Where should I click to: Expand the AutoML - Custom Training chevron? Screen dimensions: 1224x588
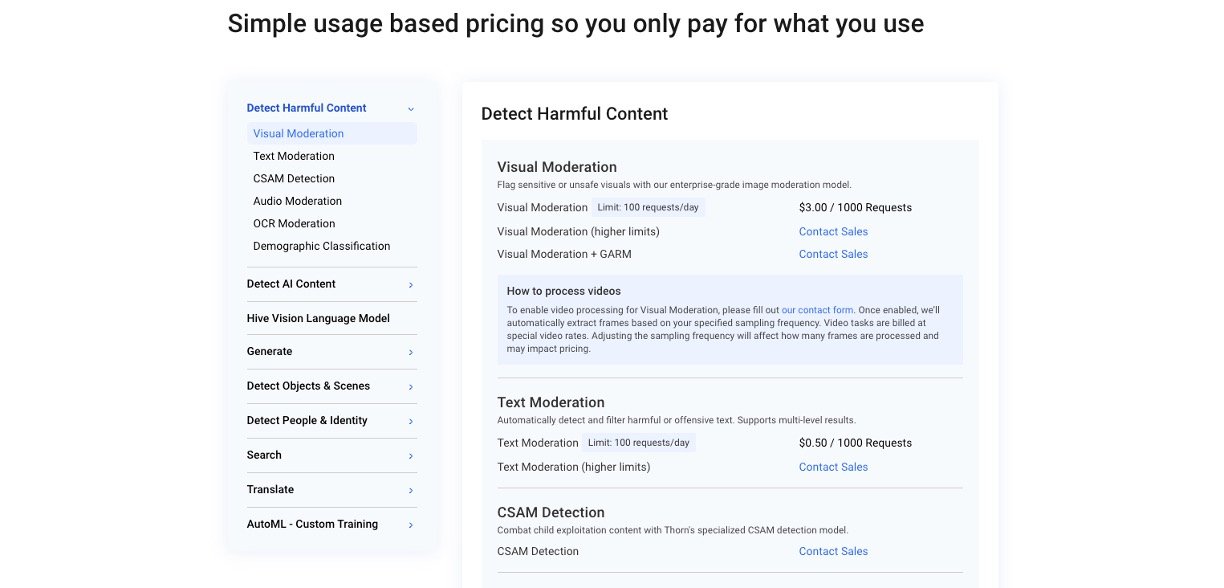(410, 525)
